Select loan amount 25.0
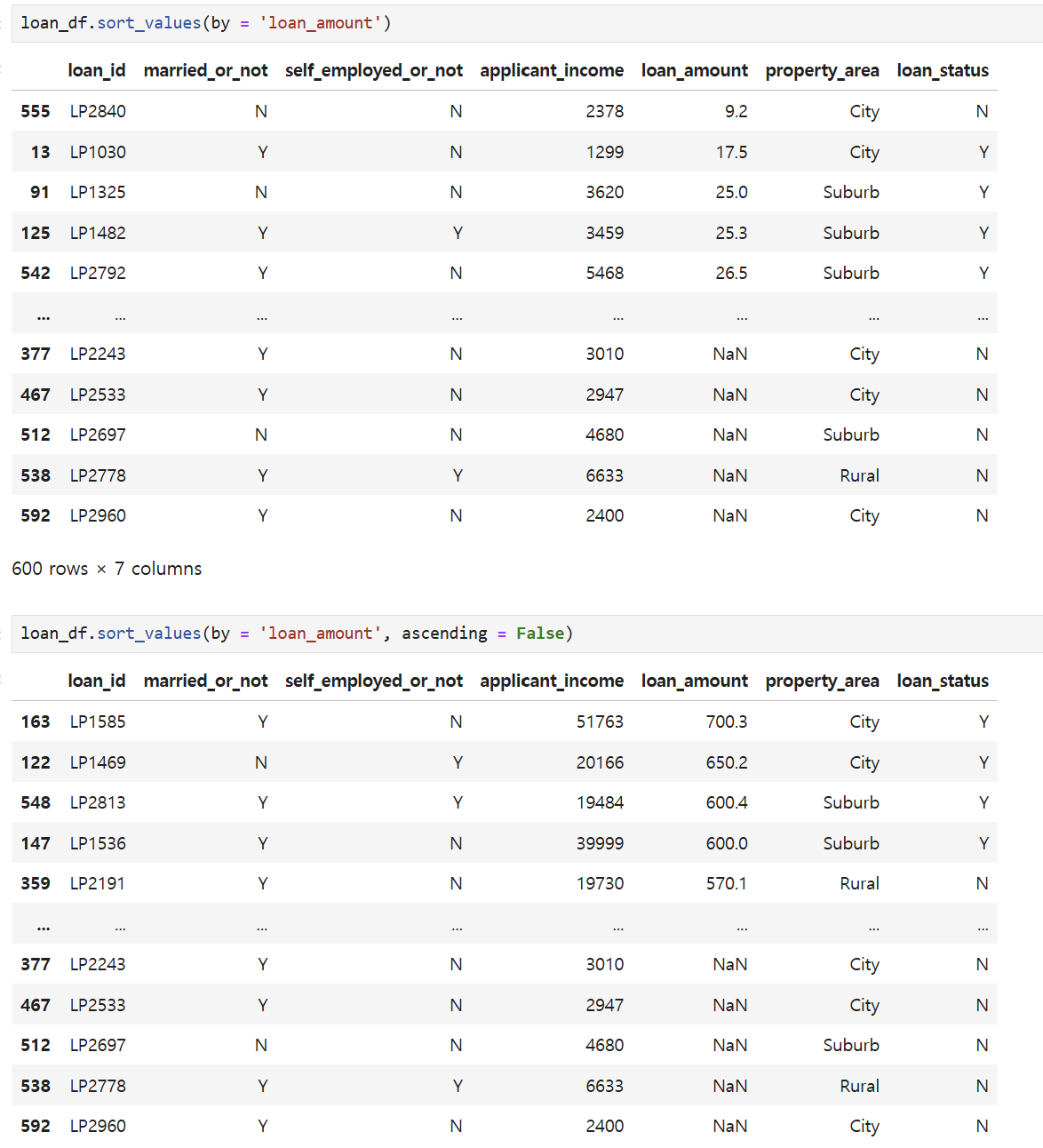The width and height of the screenshot is (1043, 1148). pyautogui.click(x=731, y=192)
